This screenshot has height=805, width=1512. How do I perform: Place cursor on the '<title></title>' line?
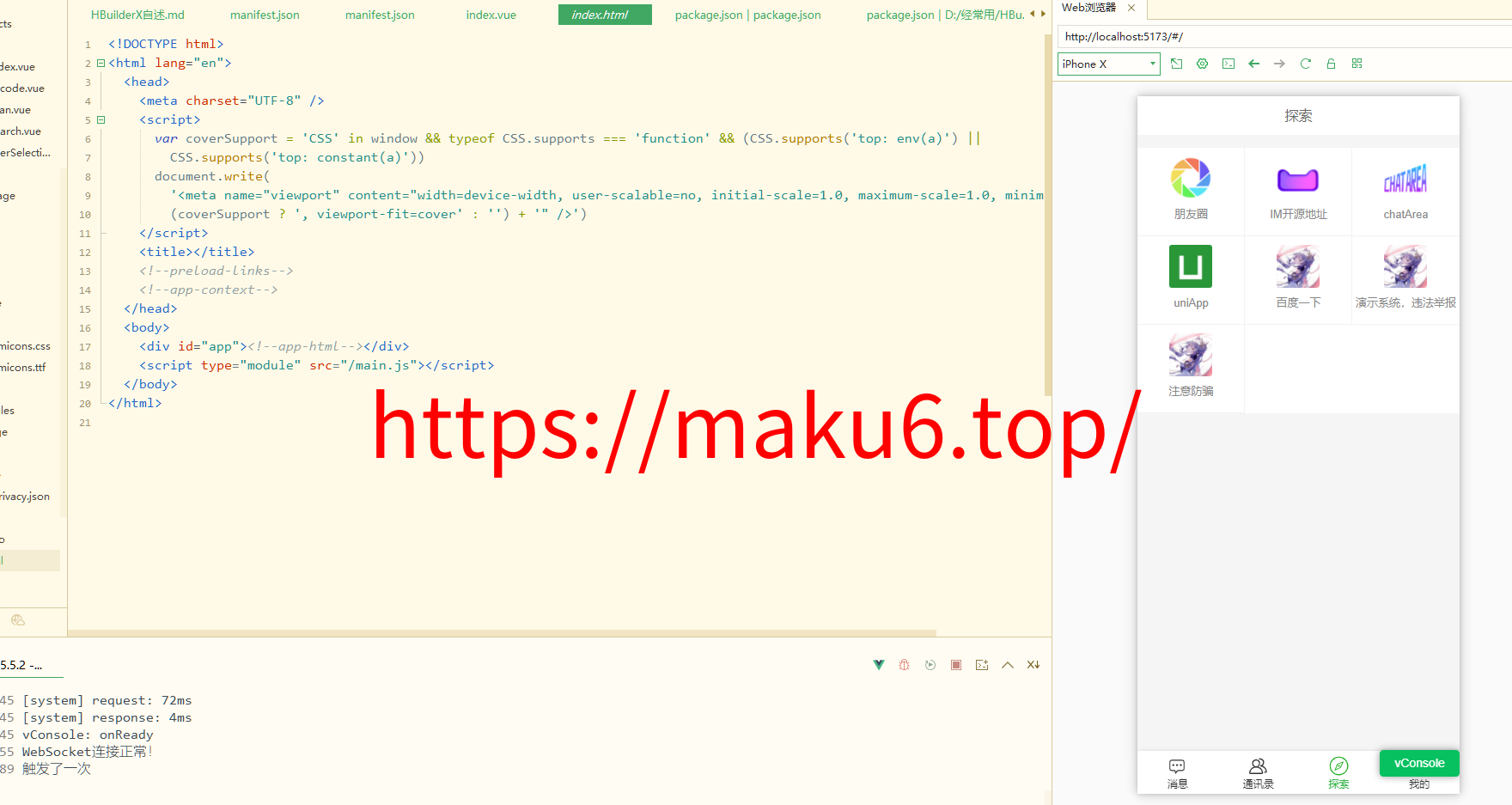pyautogui.click(x=197, y=252)
